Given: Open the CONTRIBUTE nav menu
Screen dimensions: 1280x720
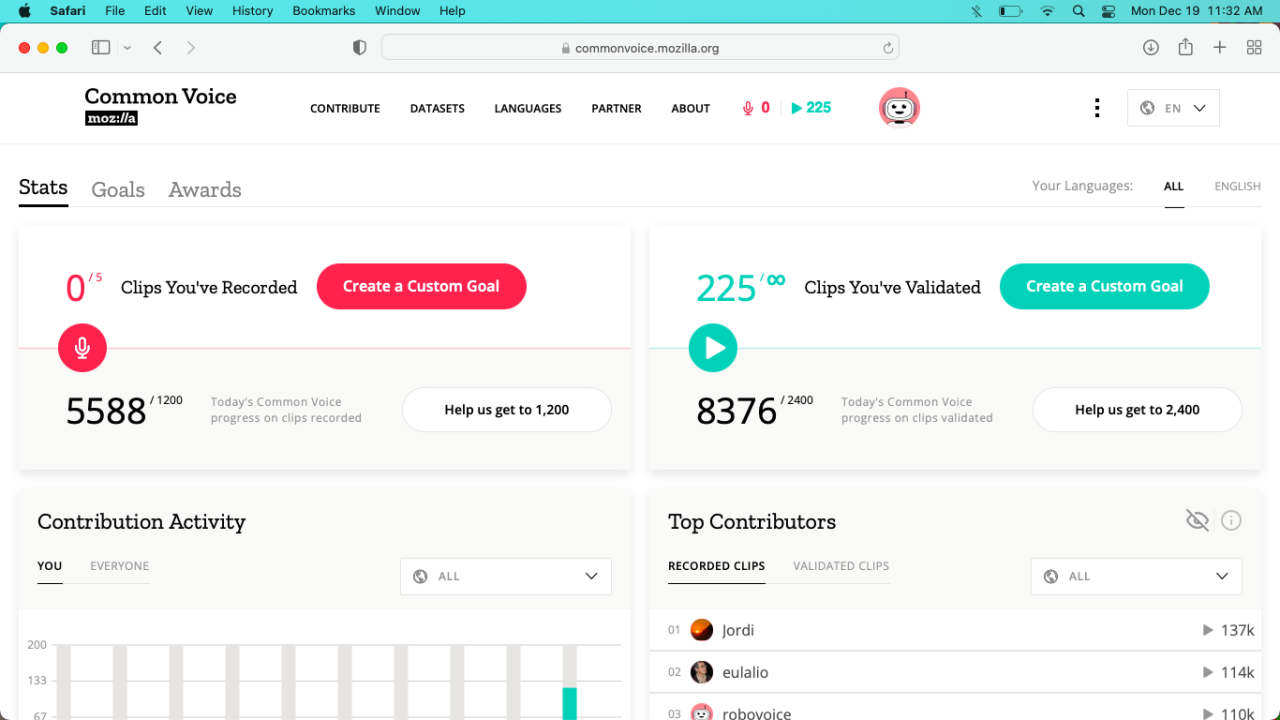Looking at the screenshot, I should (345, 108).
